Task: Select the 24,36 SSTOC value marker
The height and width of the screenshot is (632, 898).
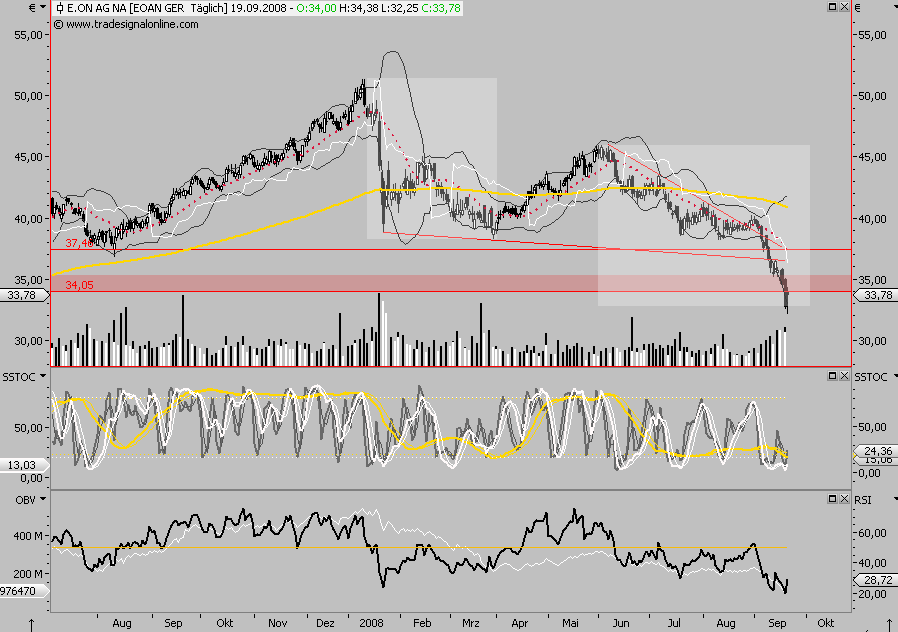Action: pyautogui.click(x=876, y=451)
